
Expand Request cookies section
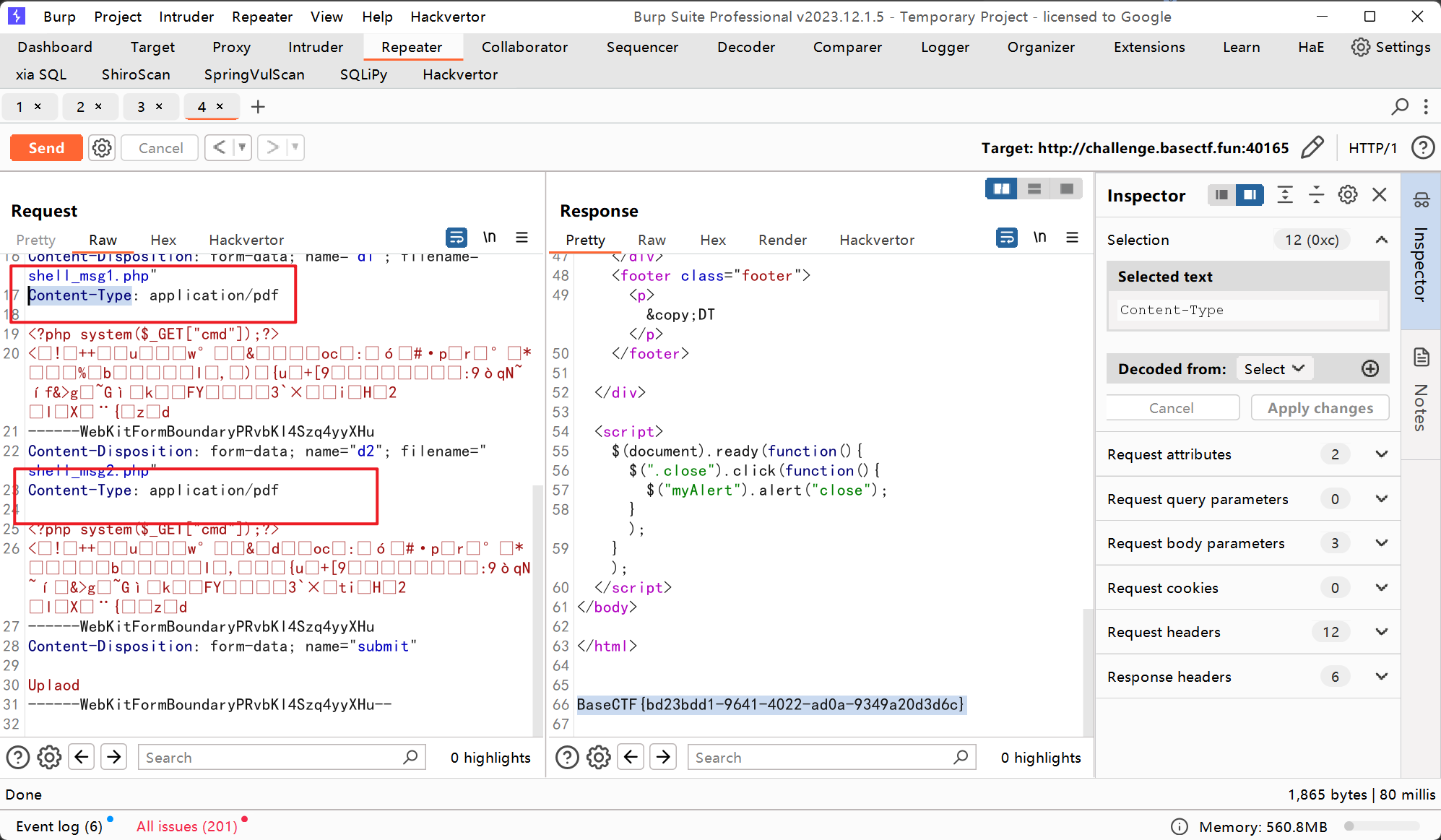pyautogui.click(x=1247, y=588)
